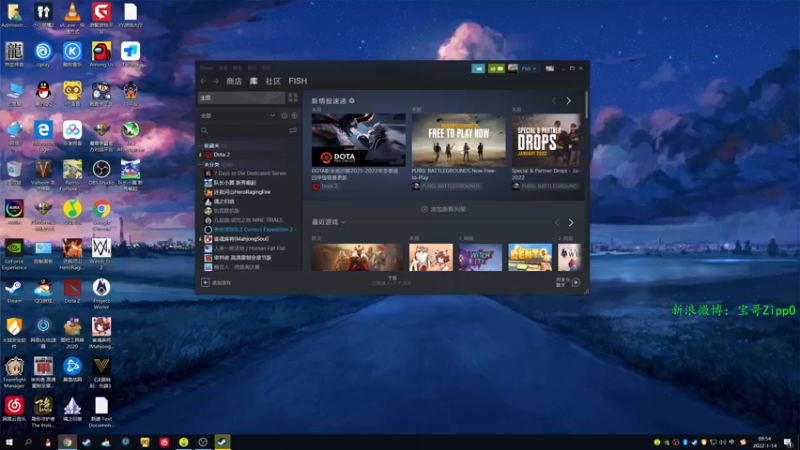This screenshot has width=800, height=450.
Task: Open the advanced filter sliders icon
Action: point(293,131)
